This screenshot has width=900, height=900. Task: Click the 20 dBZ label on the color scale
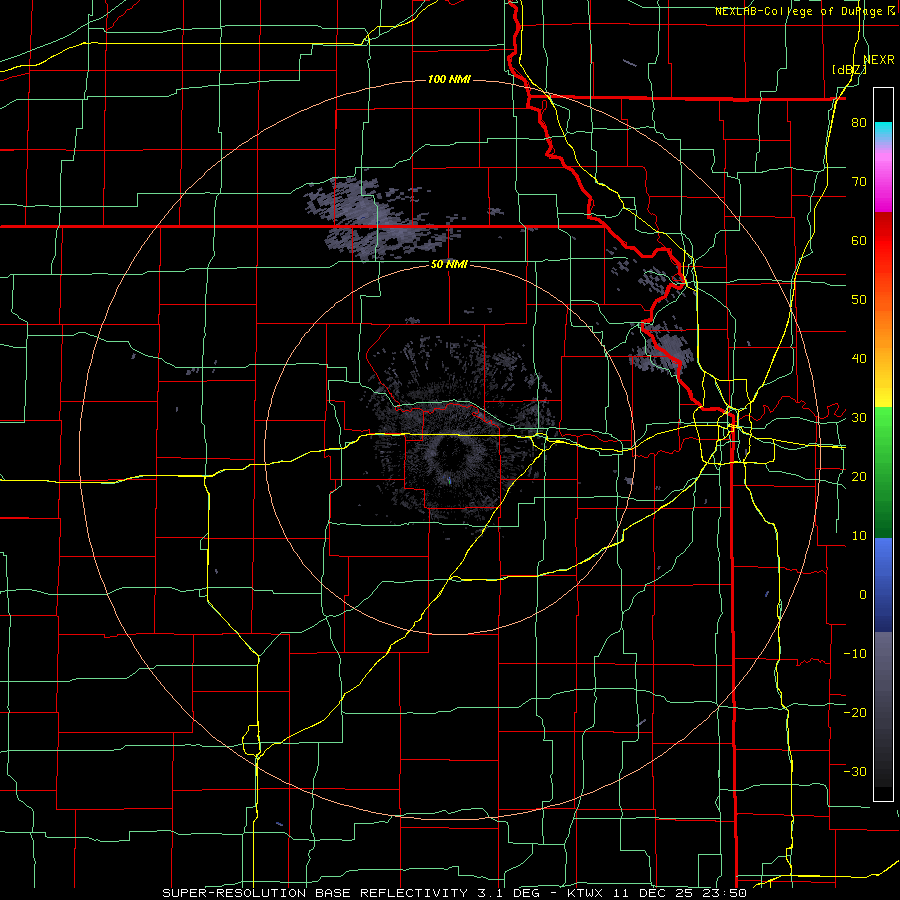click(x=859, y=477)
